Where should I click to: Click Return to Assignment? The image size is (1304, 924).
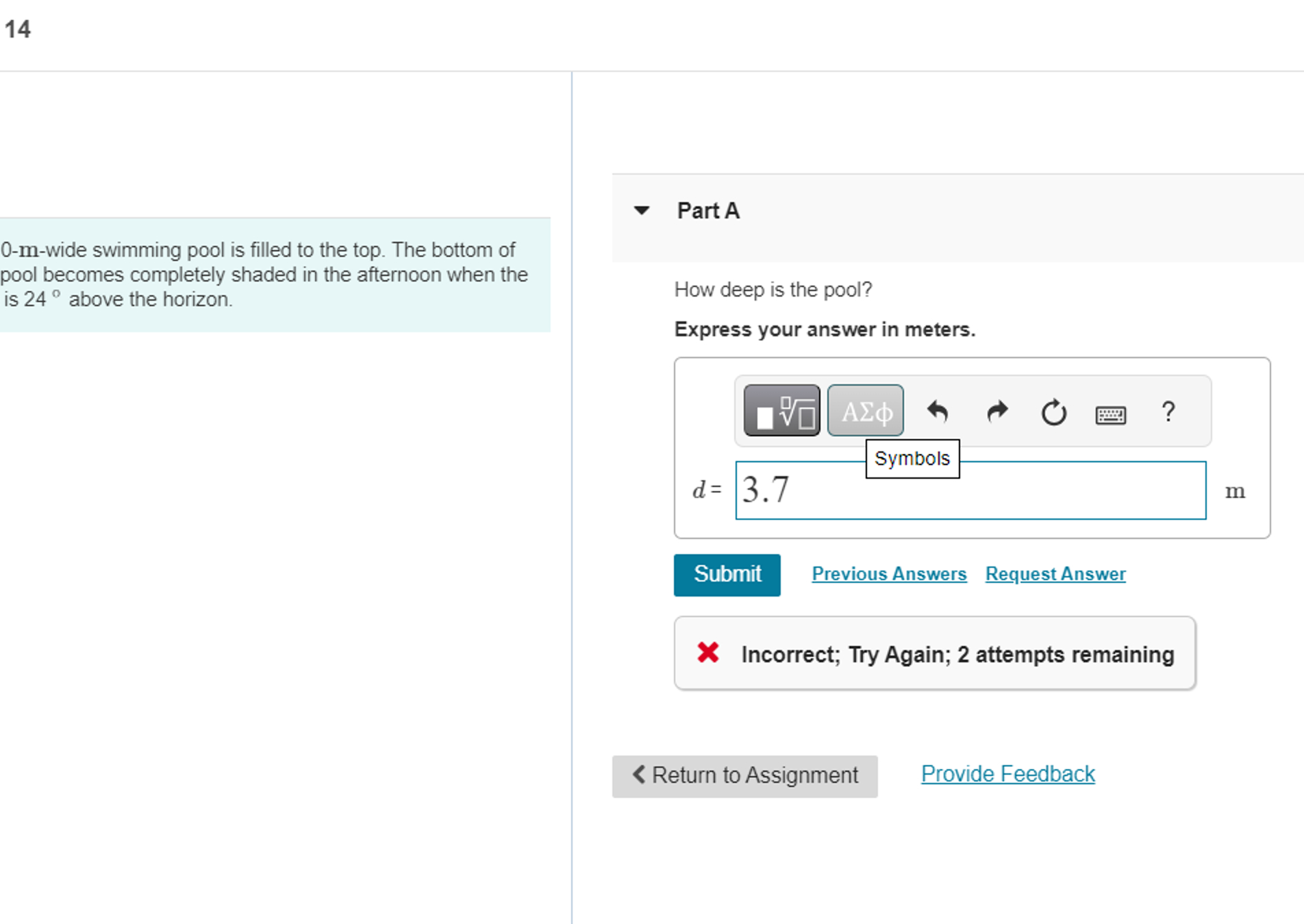click(744, 775)
